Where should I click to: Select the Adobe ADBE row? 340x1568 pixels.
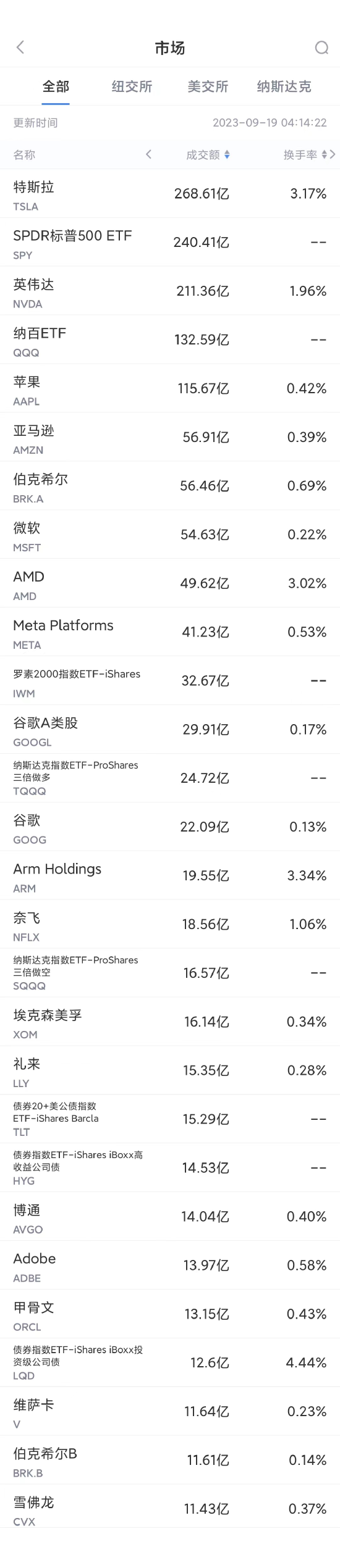coord(170,1266)
